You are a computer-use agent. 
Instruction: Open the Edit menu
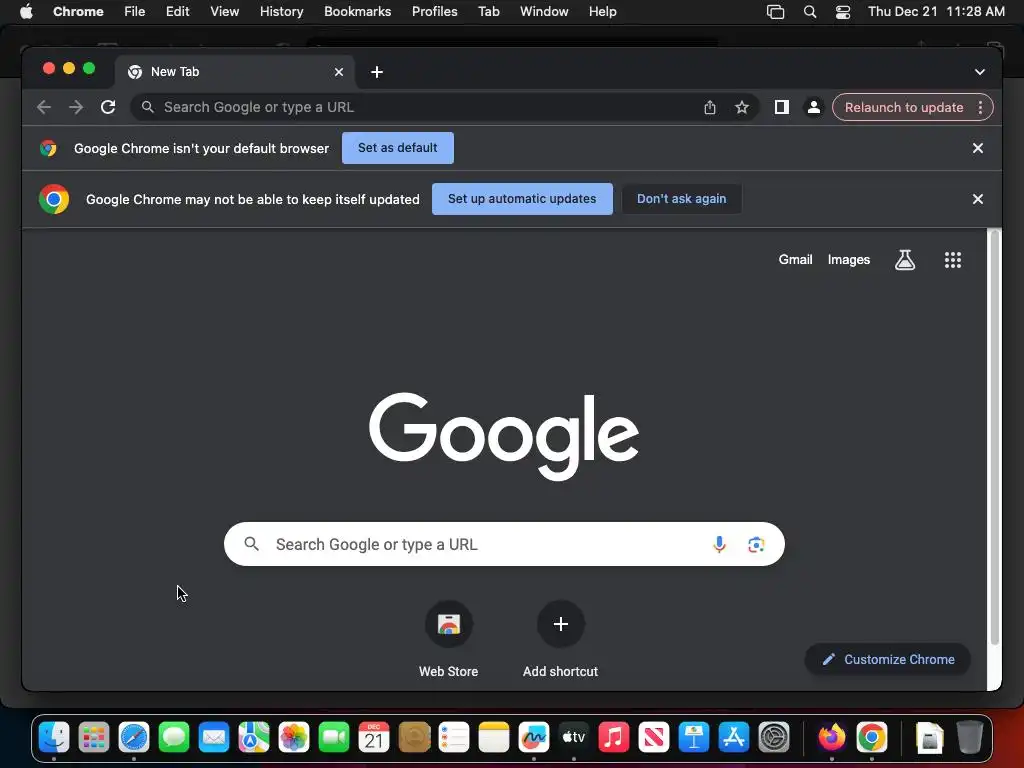coord(178,12)
